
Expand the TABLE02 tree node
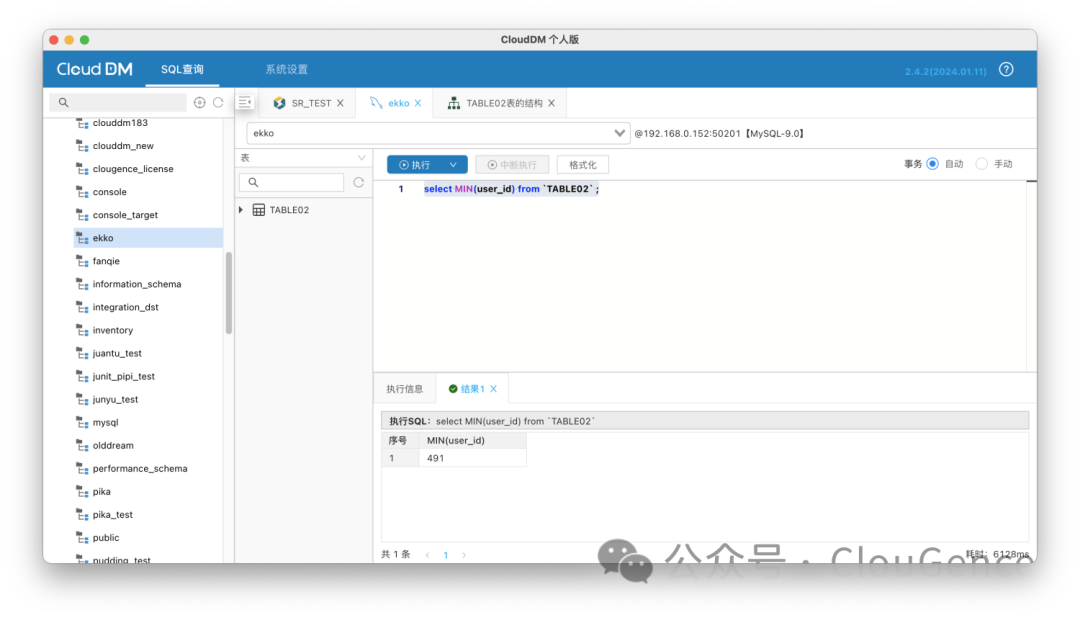click(x=241, y=210)
